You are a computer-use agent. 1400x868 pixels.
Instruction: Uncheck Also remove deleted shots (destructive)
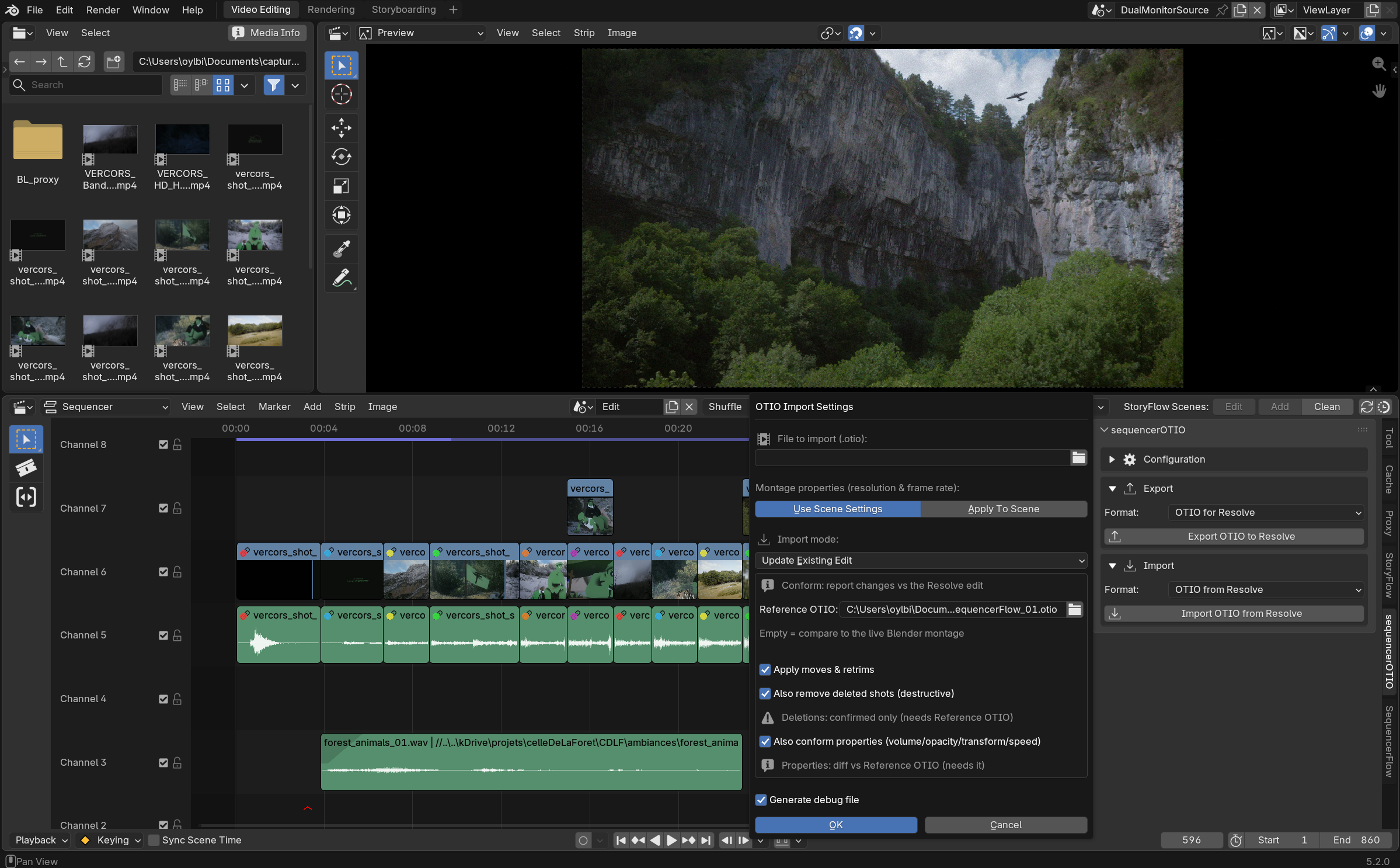[765, 693]
